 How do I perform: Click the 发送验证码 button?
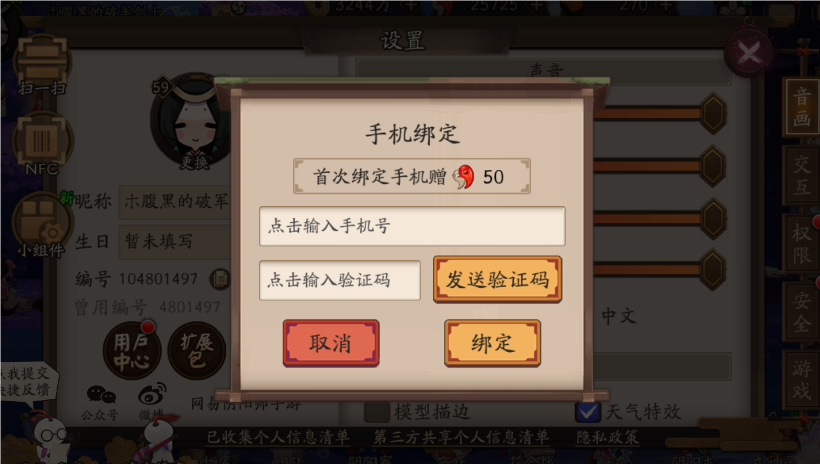click(497, 279)
